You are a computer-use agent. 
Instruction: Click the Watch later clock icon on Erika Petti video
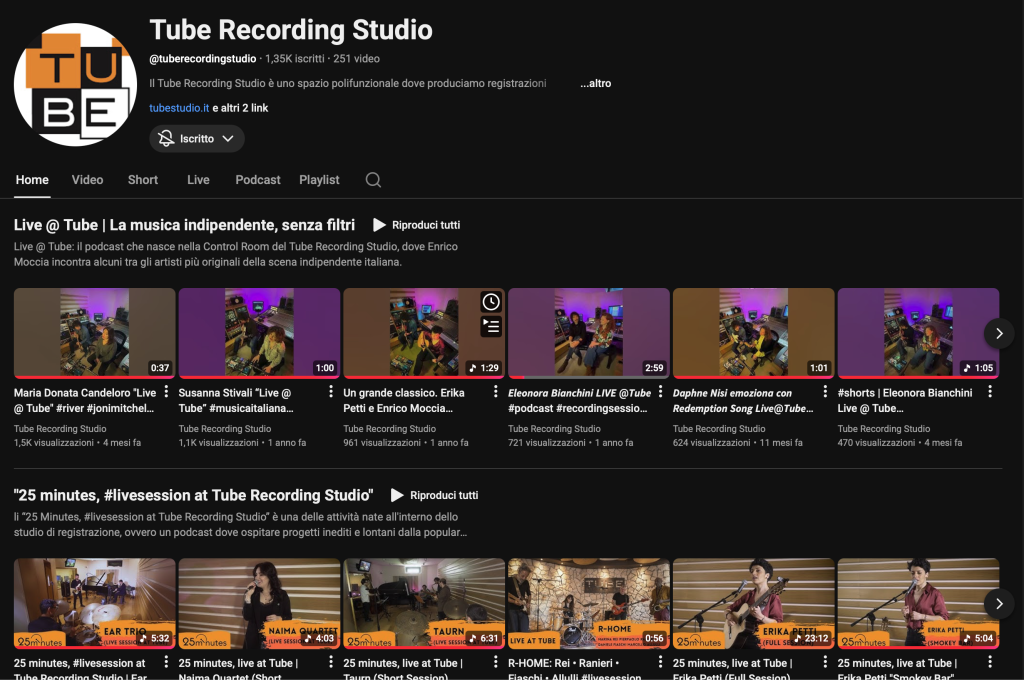[491, 302]
